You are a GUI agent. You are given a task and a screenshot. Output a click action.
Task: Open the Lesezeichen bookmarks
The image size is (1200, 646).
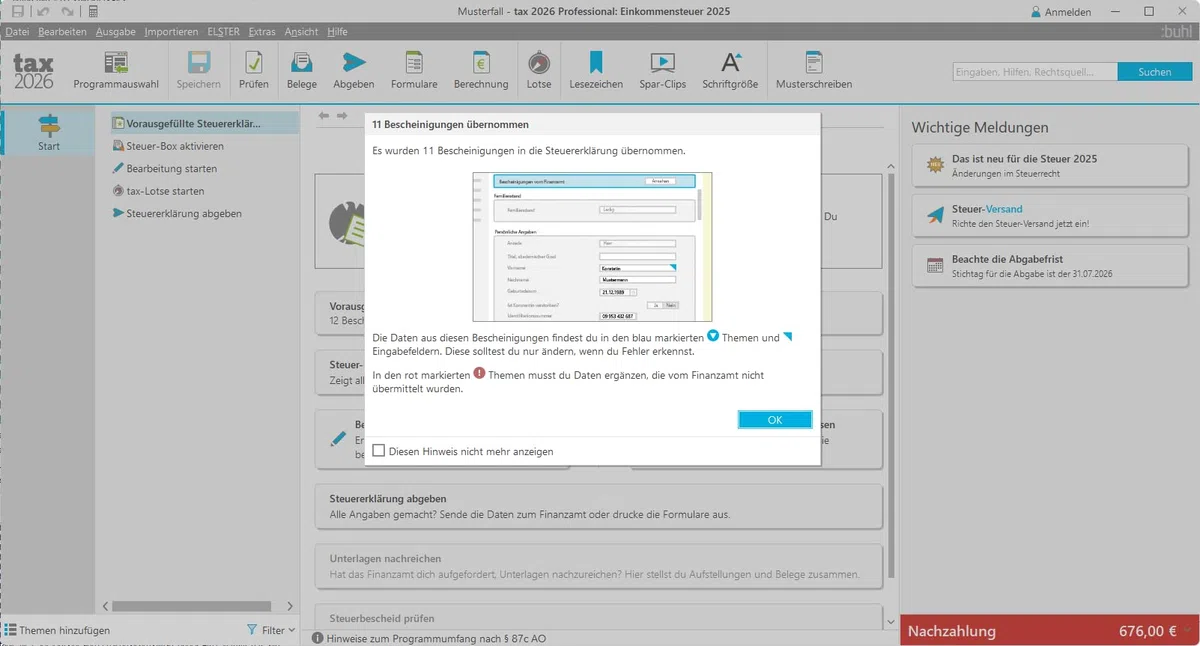click(x=596, y=70)
